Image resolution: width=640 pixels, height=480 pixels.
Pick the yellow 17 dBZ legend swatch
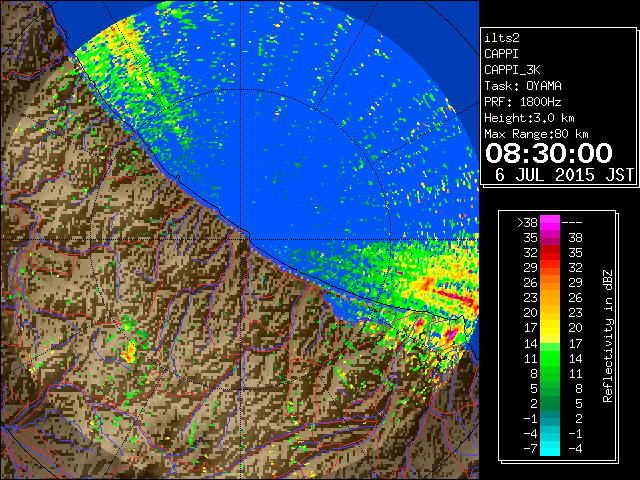550,328
